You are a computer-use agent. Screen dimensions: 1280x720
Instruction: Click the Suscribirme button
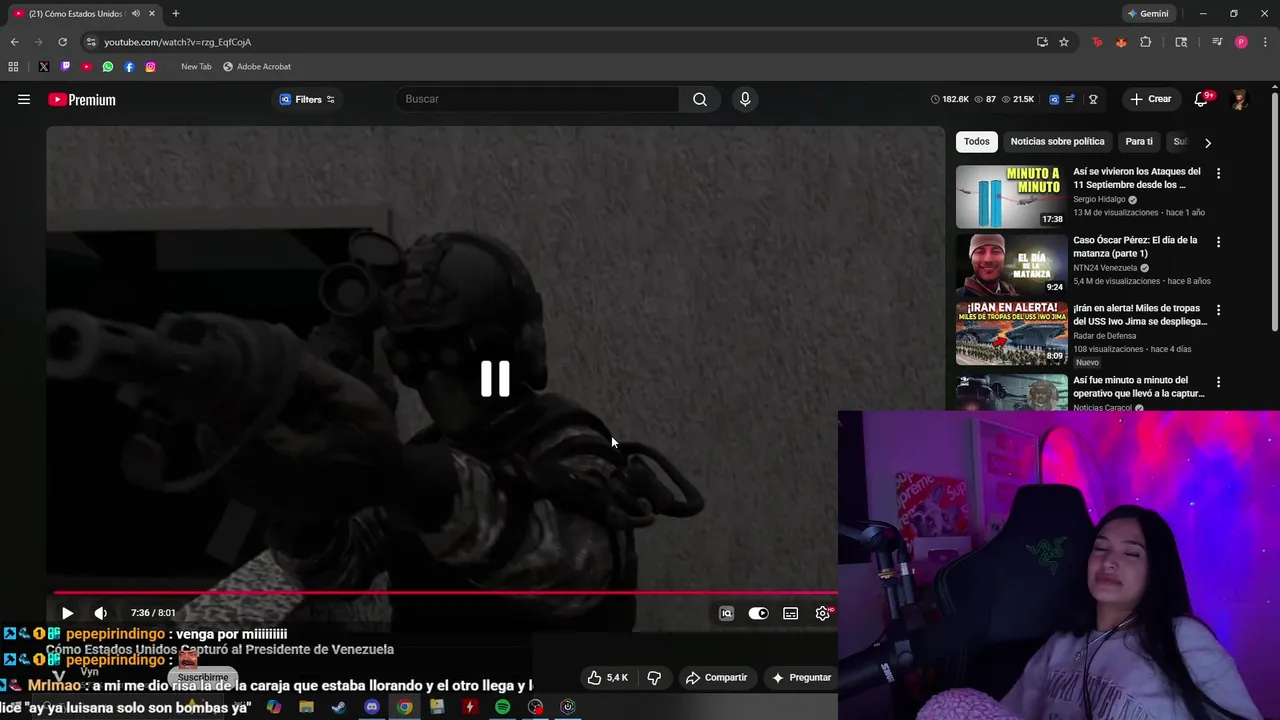[203, 677]
